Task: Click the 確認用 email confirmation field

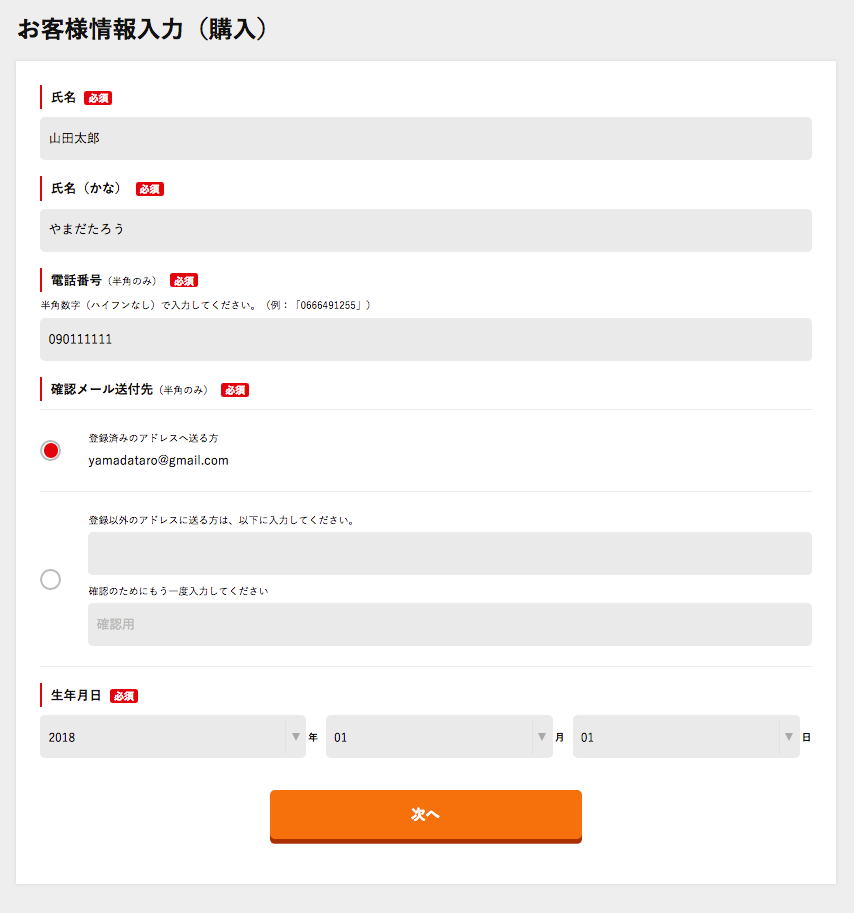Action: point(449,624)
